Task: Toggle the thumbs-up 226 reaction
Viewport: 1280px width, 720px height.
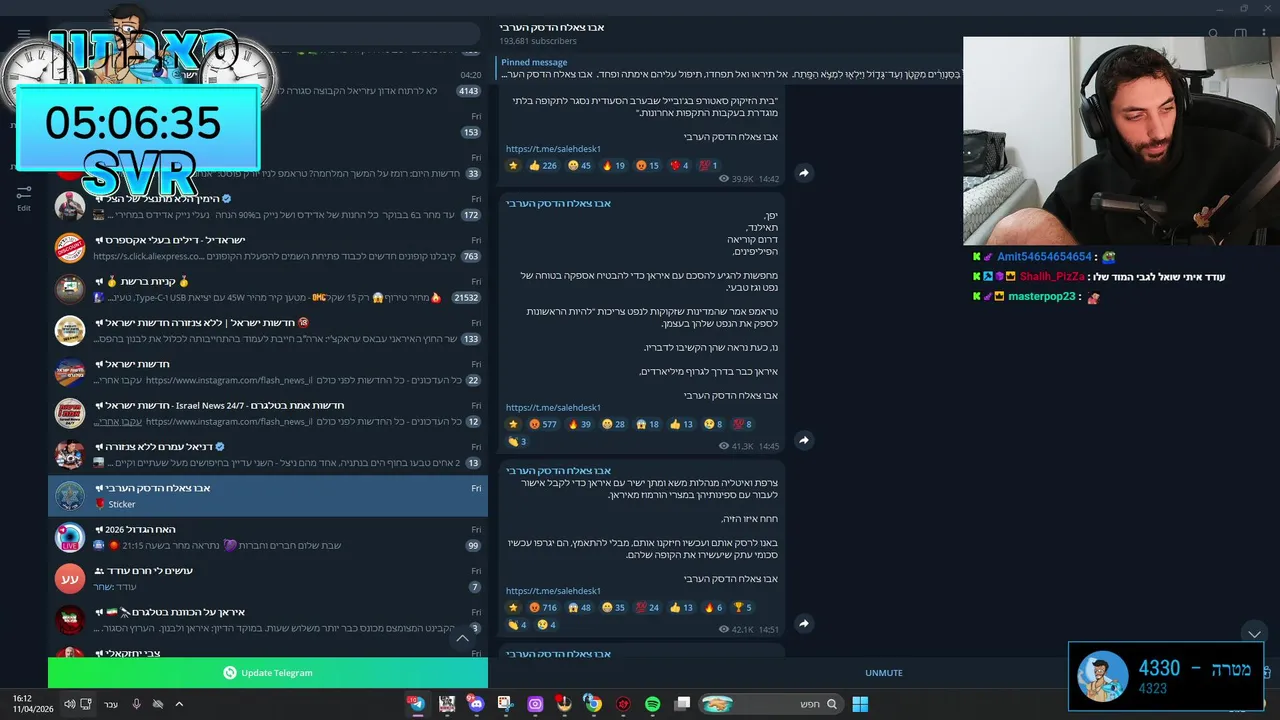Action: coord(542,165)
